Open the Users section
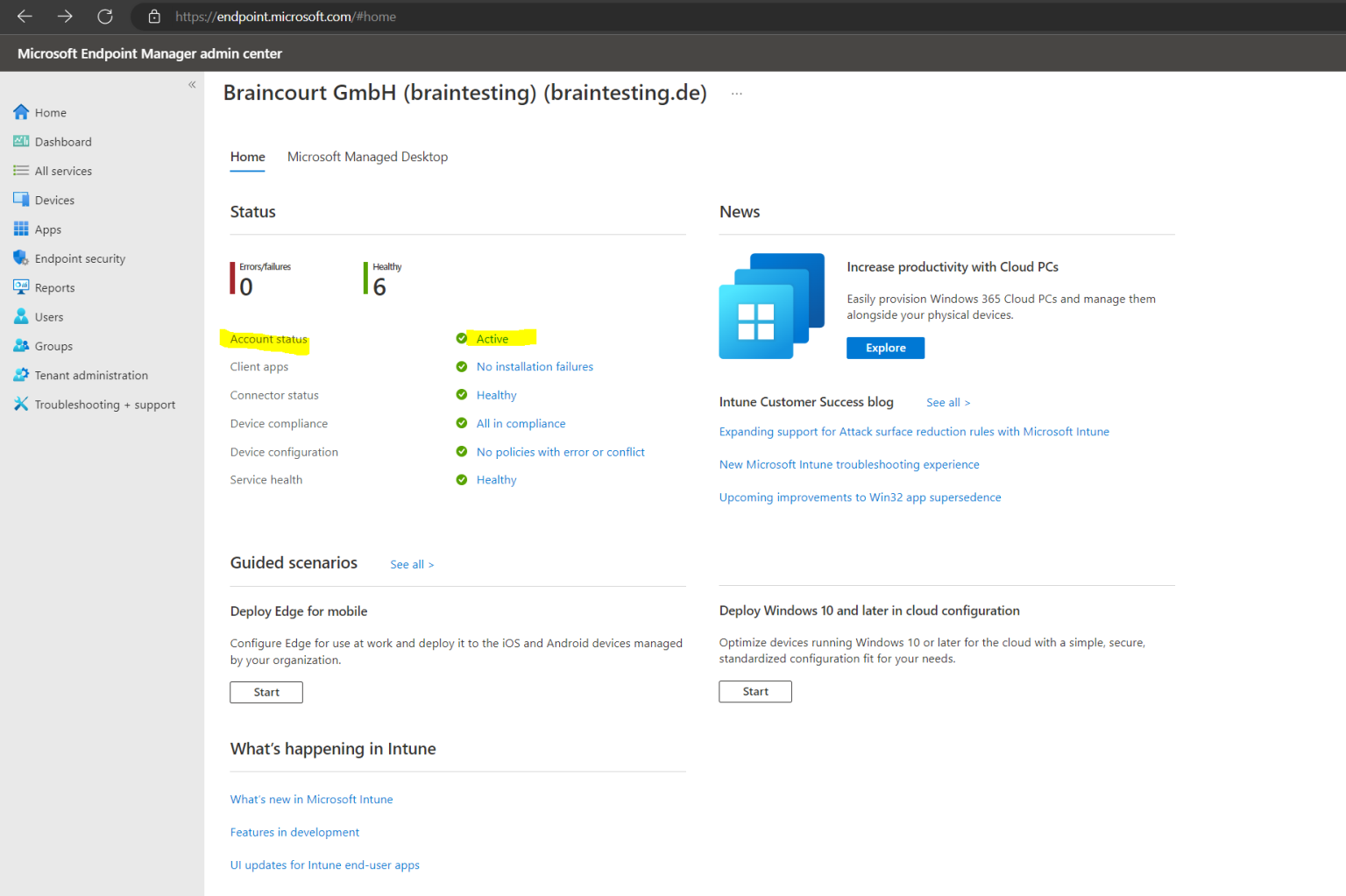 48,316
